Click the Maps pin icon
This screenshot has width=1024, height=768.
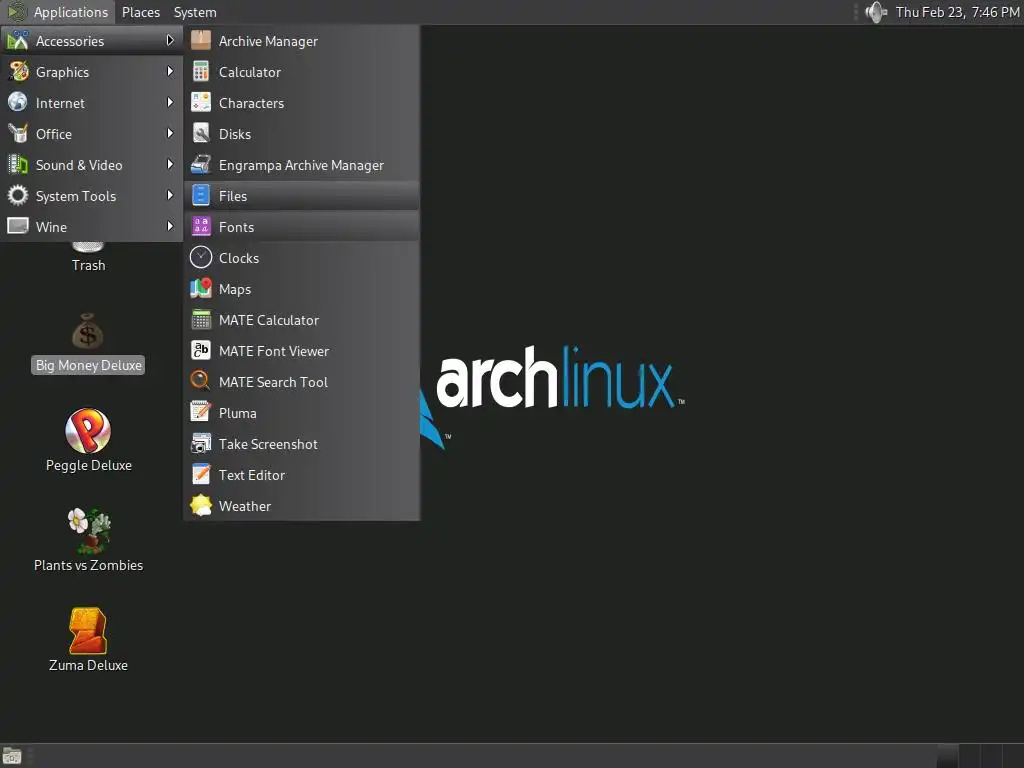[x=201, y=289]
